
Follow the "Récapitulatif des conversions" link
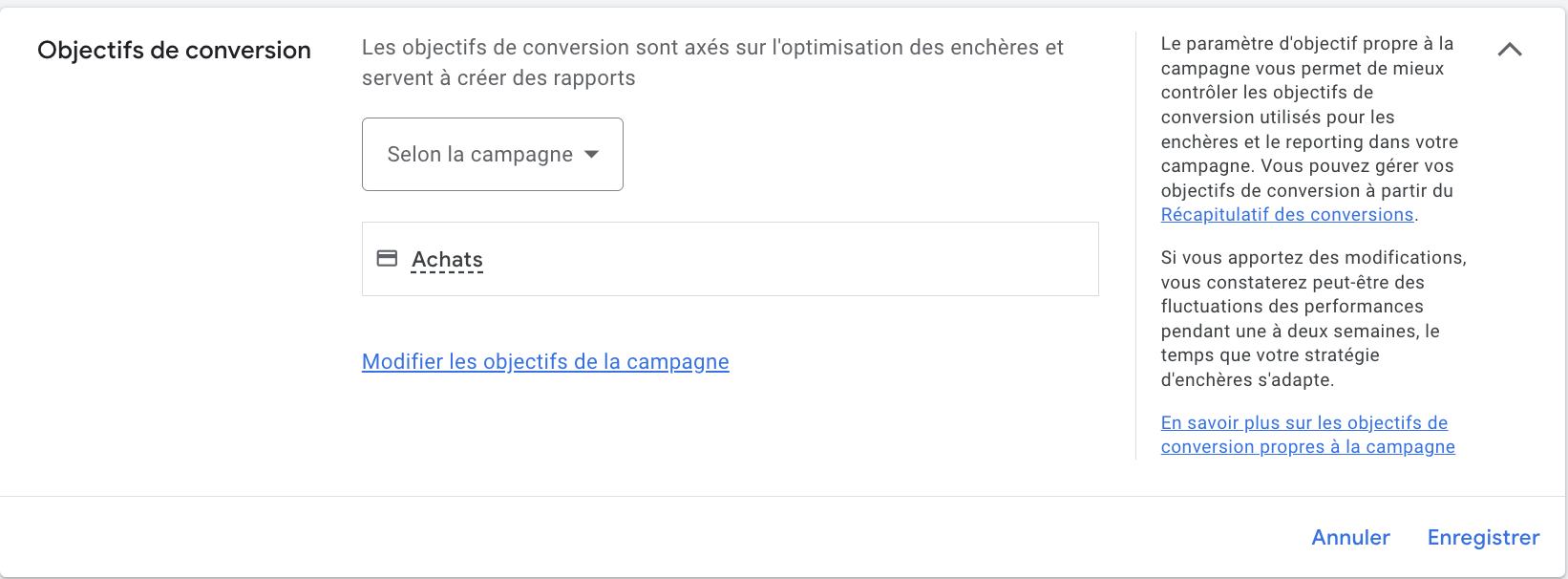tap(1286, 215)
